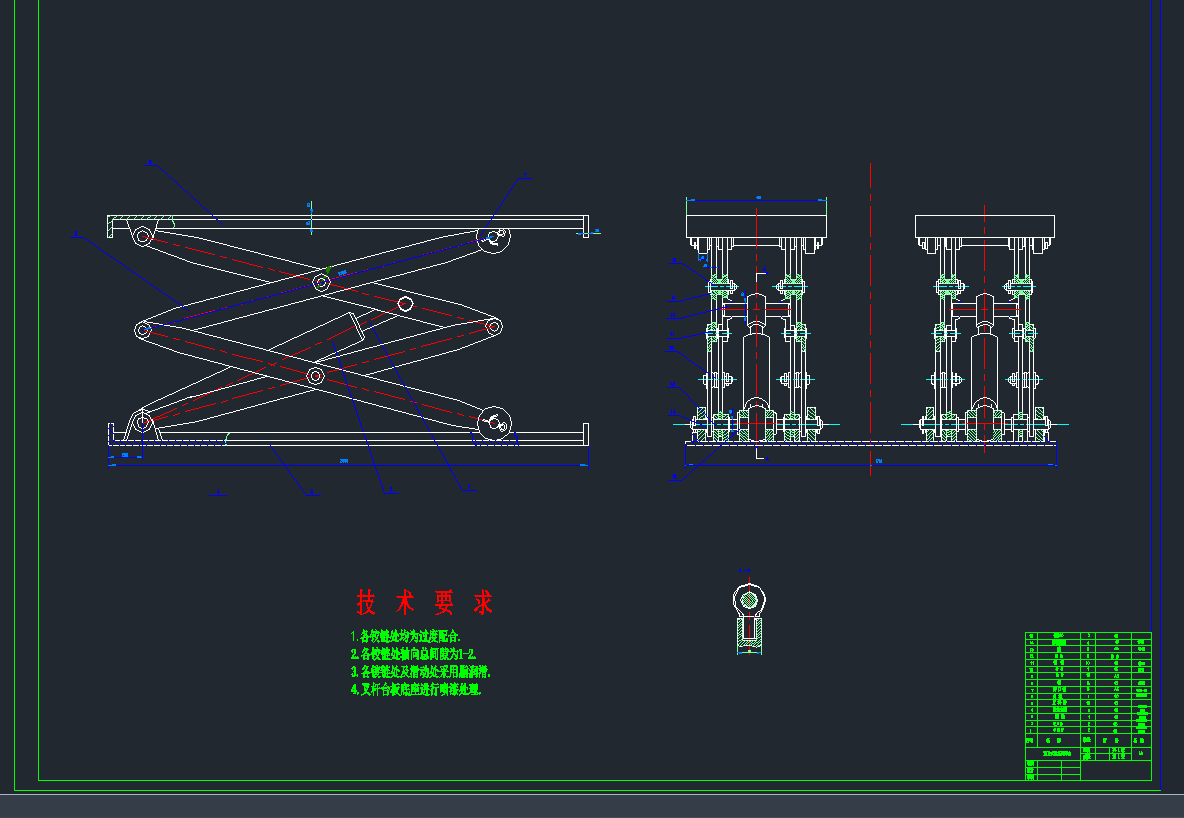This screenshot has height=818, width=1184.
Task: Select the lower-right roller wheel on the base
Action: 492,421
